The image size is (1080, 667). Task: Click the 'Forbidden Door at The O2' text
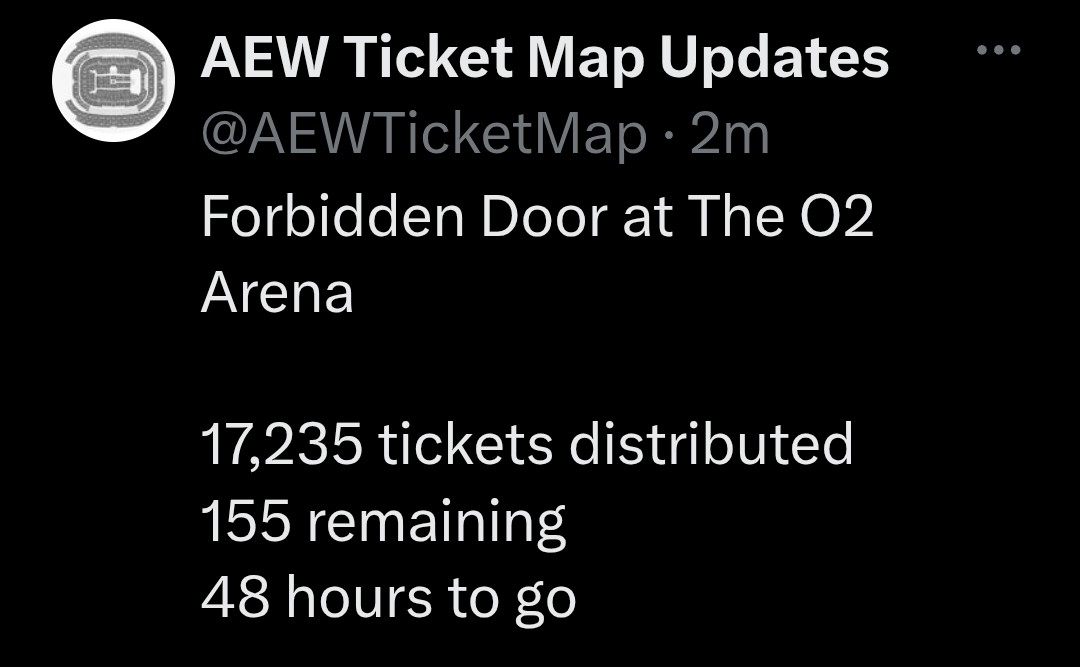coord(537,217)
